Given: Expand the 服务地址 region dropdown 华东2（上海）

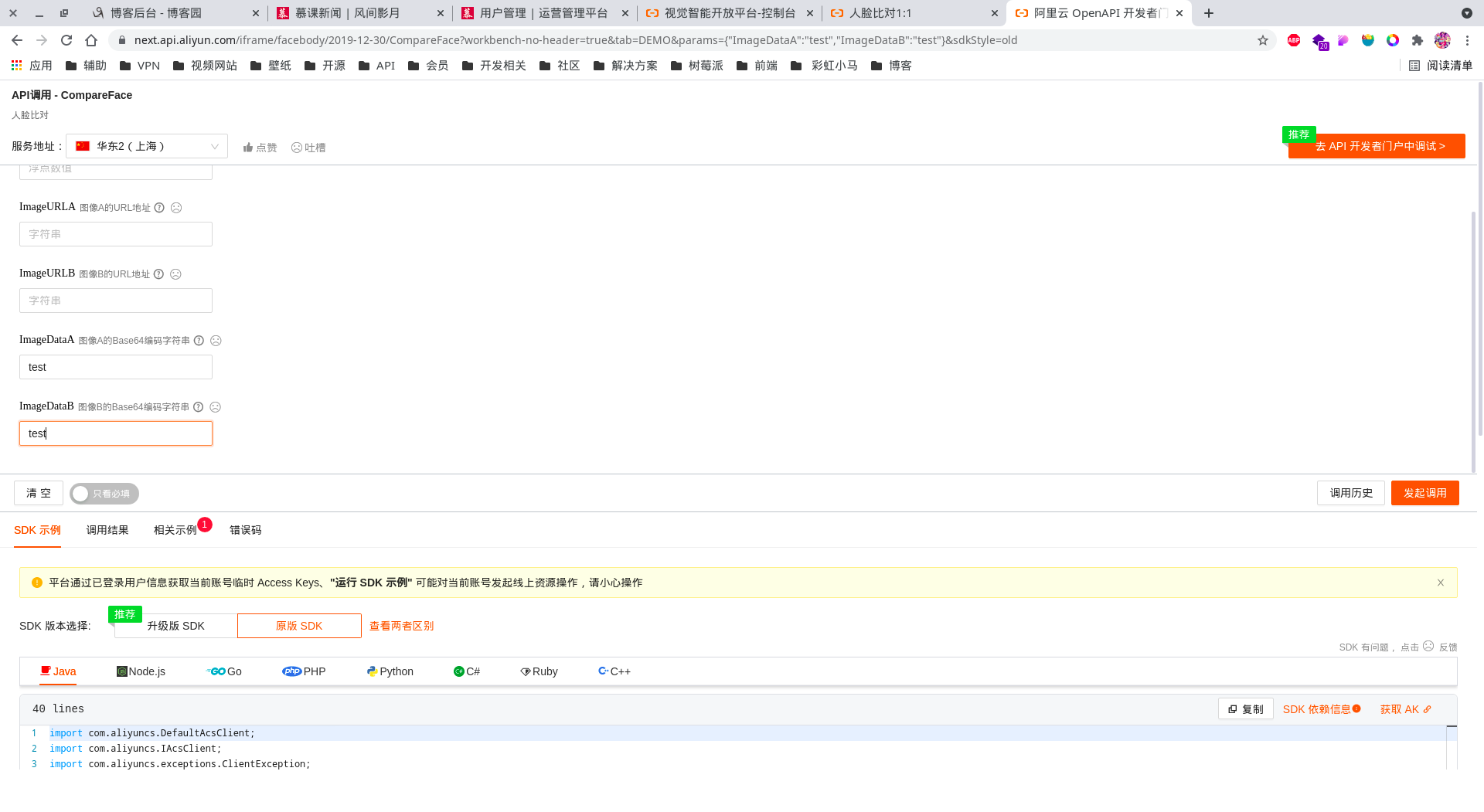Looking at the screenshot, I should pos(147,146).
